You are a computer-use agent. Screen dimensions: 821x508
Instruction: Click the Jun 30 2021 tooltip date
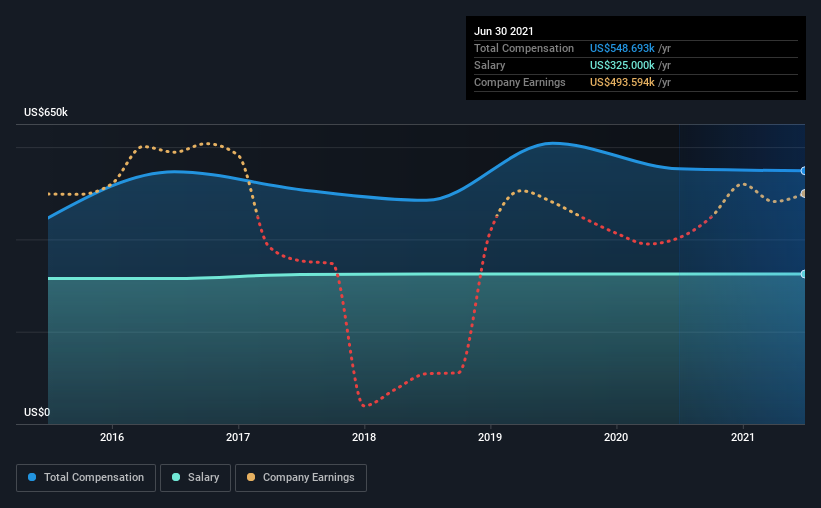click(504, 31)
